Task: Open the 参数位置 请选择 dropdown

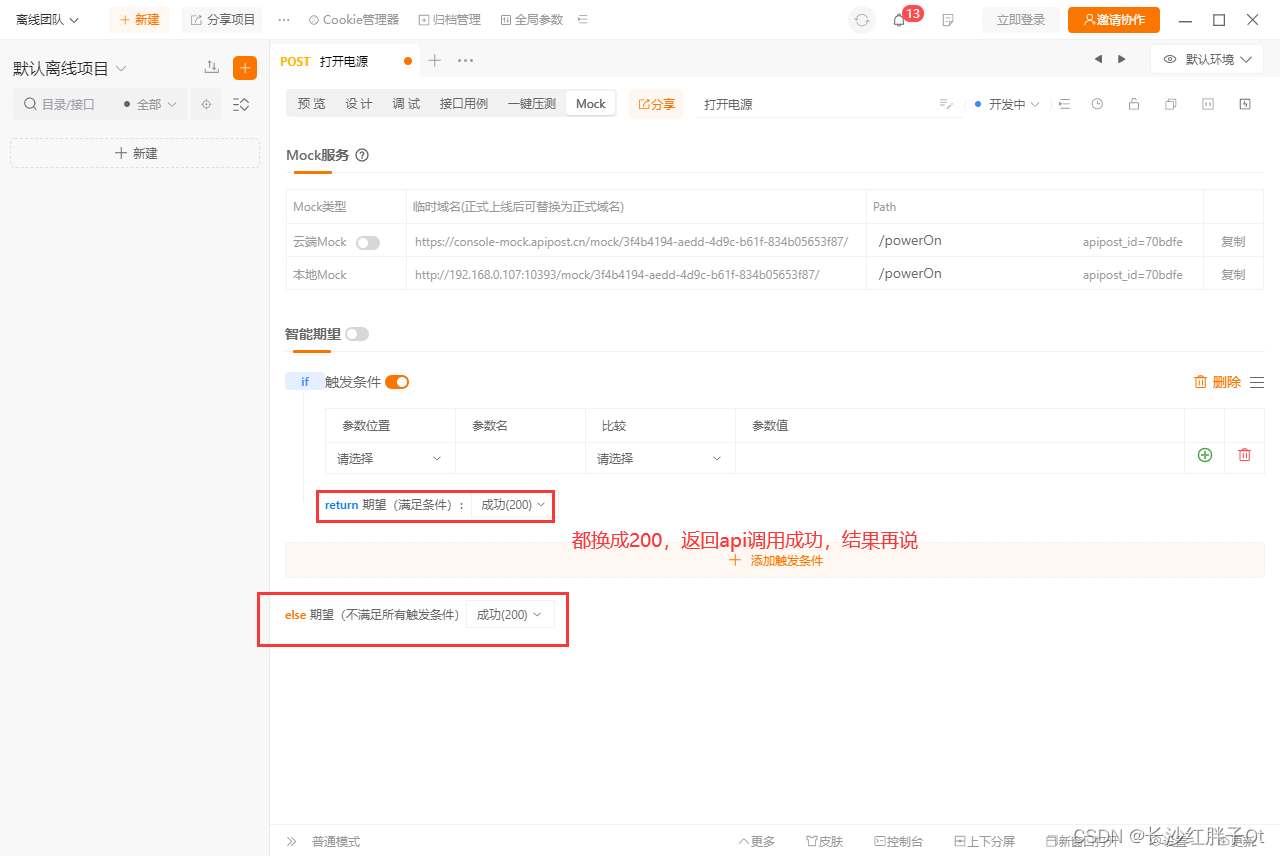Action: pyautogui.click(x=390, y=458)
